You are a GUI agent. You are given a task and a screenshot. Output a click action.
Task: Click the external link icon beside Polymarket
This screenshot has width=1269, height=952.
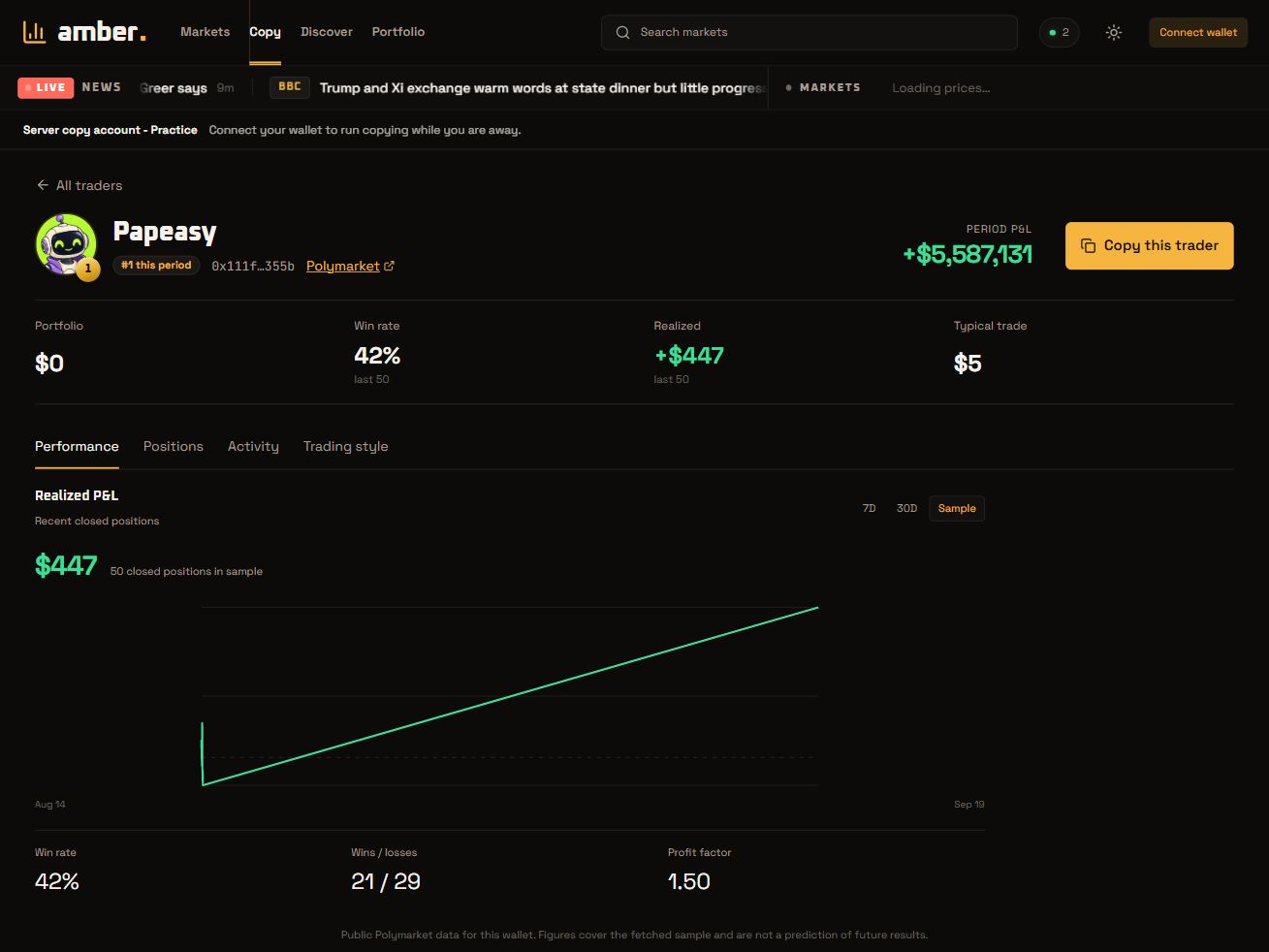tap(389, 266)
